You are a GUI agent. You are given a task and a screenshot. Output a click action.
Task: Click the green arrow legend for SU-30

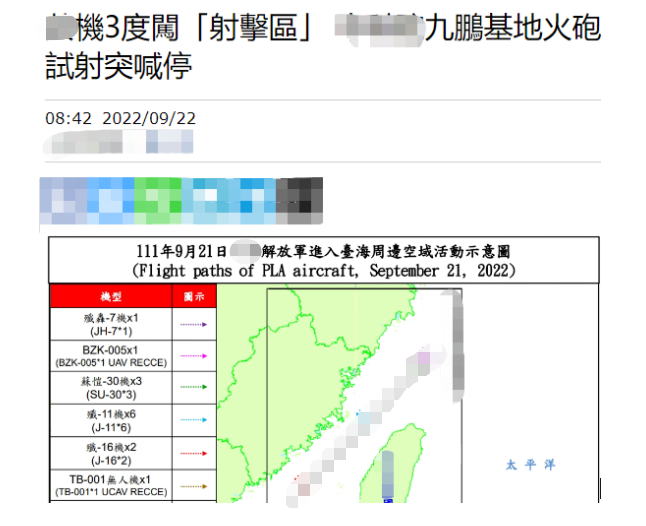194,387
